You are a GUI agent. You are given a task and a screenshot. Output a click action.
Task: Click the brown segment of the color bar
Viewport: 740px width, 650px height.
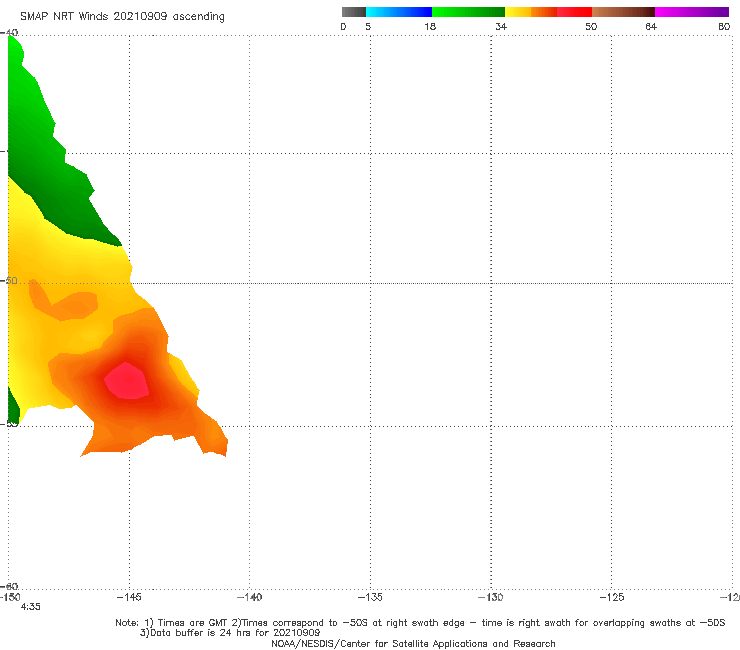(623, 12)
